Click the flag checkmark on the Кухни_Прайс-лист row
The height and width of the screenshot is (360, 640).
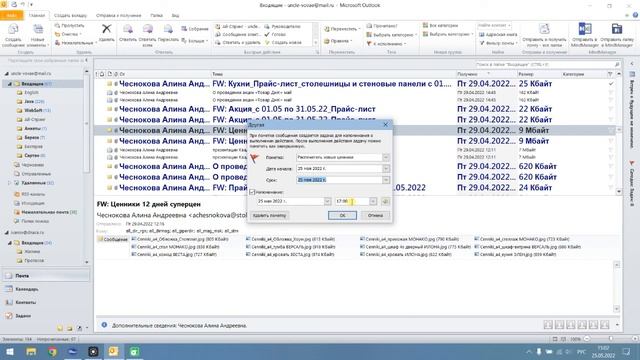(x=611, y=84)
